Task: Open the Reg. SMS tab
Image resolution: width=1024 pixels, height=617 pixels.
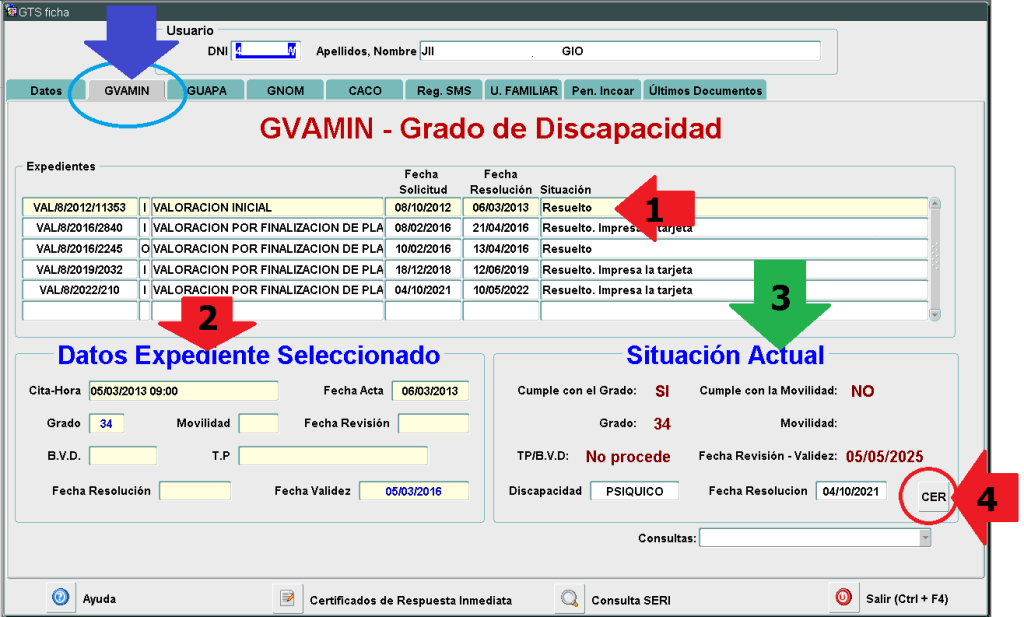Action: 444,90
